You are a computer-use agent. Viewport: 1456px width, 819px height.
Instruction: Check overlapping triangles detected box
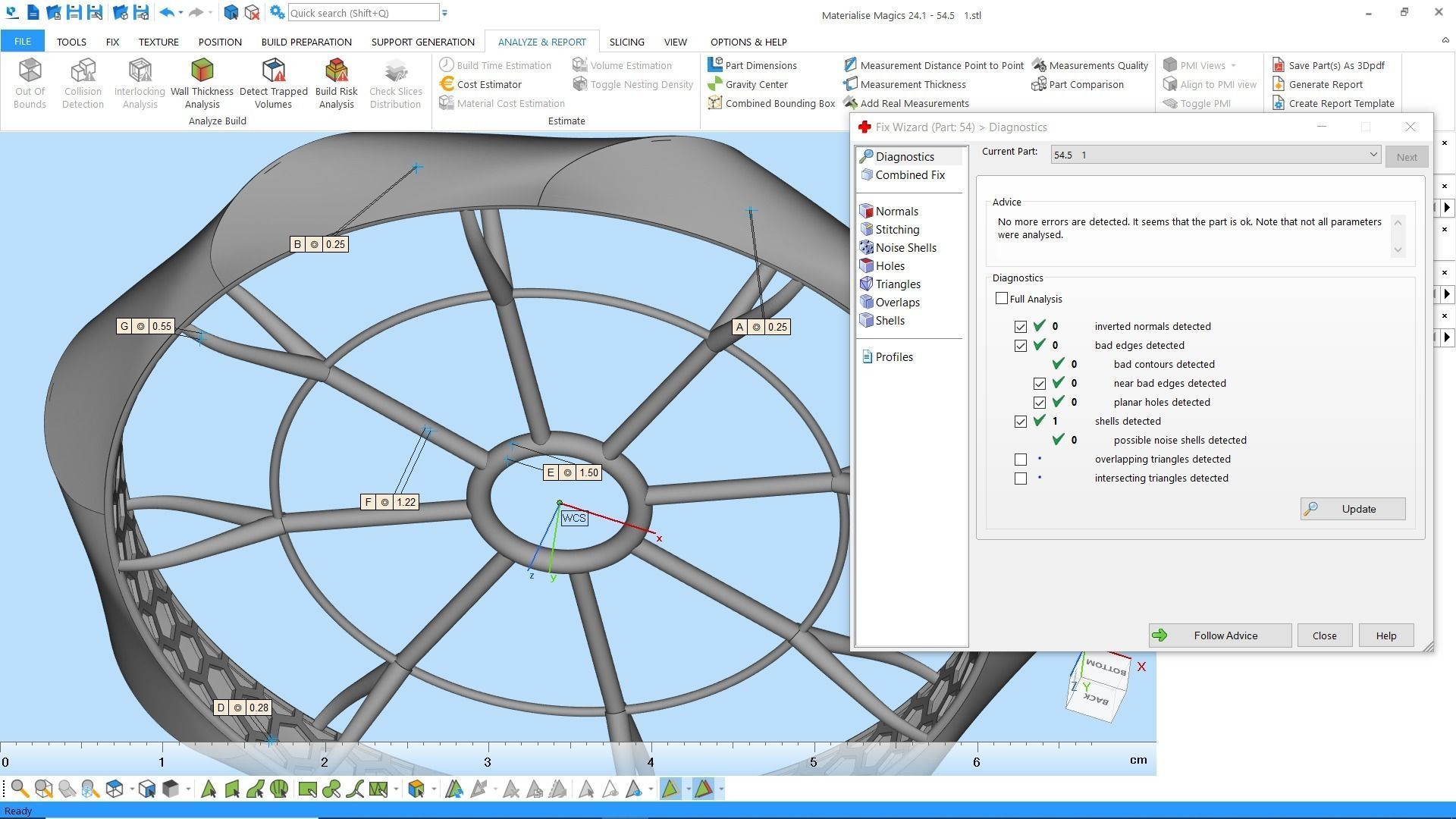point(1021,460)
